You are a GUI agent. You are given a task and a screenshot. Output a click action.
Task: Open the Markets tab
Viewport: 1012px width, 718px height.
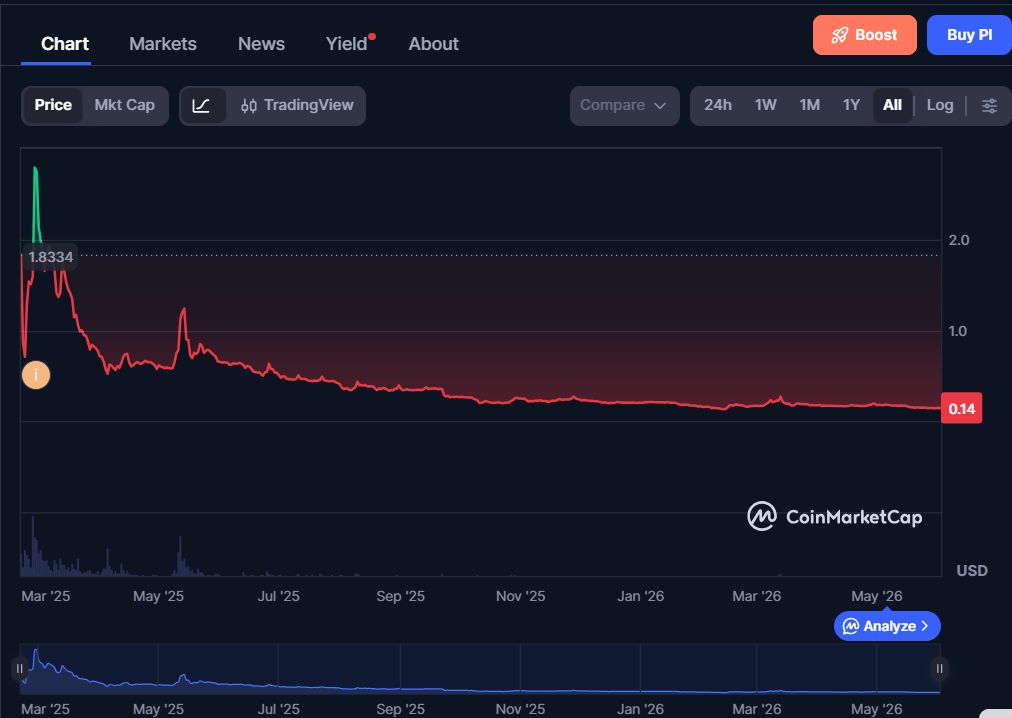coord(163,44)
